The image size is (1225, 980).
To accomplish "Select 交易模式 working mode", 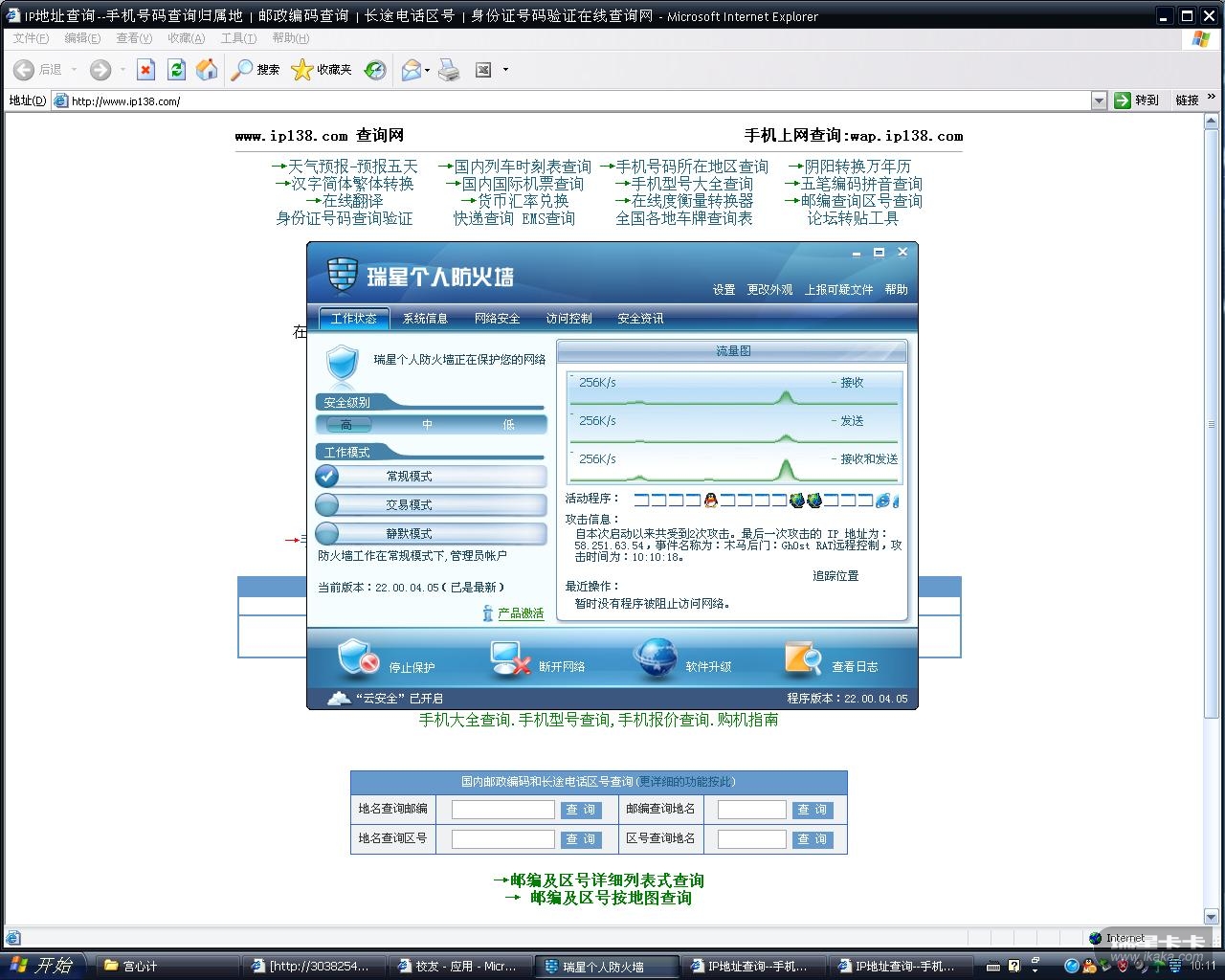I will [431, 504].
